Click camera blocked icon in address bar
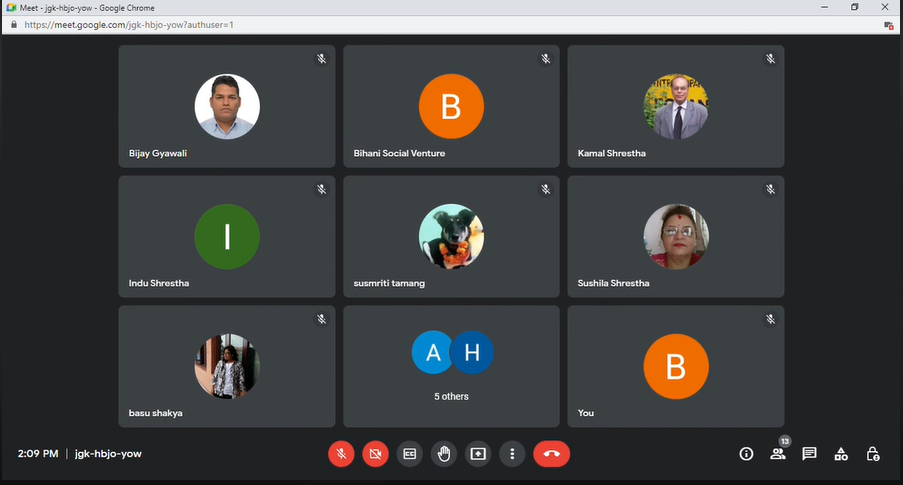903x485 pixels. point(888,25)
